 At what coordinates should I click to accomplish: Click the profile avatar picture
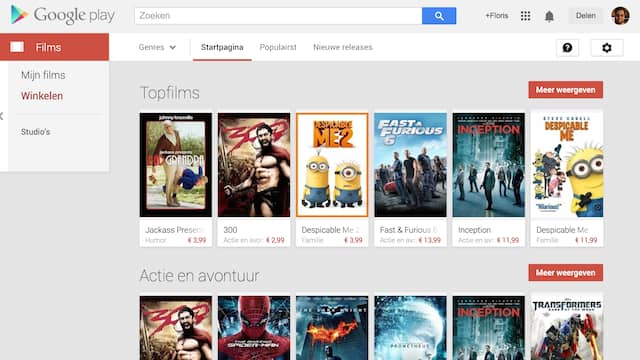(620, 16)
